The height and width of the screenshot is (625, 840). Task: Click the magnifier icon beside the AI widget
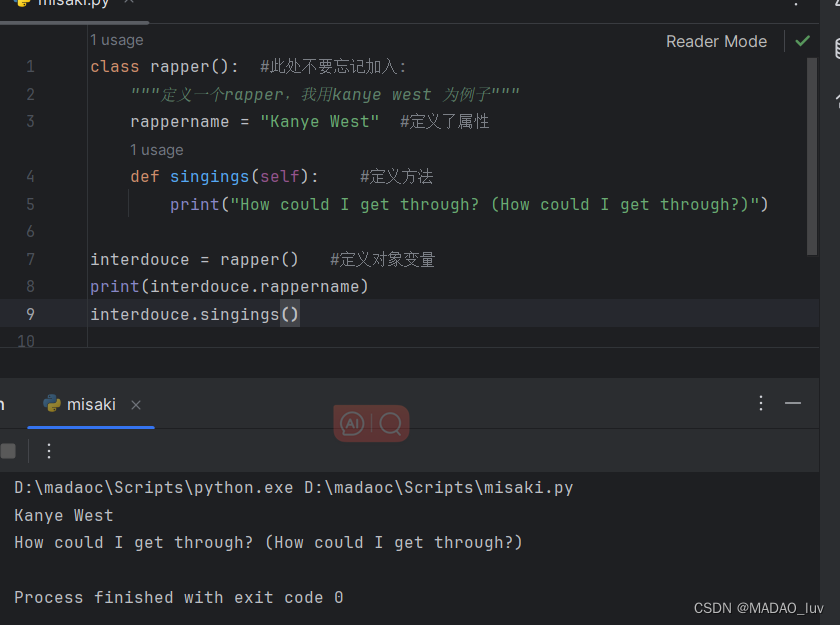click(390, 423)
